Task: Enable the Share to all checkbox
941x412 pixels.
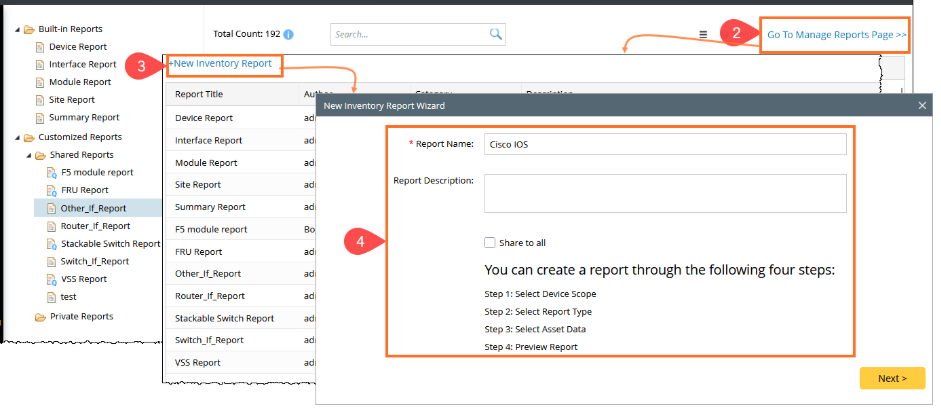Action: (490, 242)
